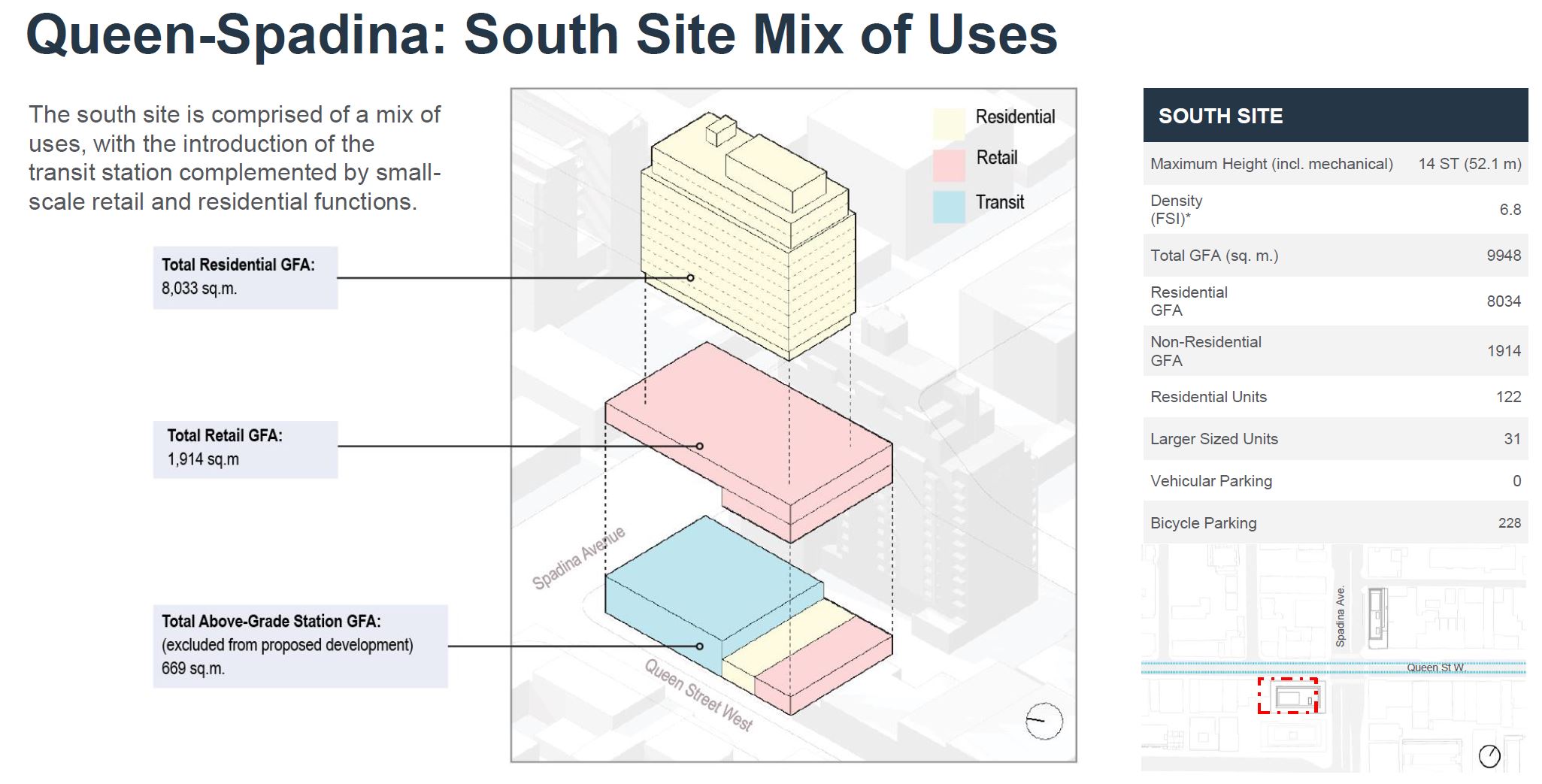Viewport: 1542px width, 784px height.
Task: Click the SOUTH SITE table header
Action: (1334, 116)
